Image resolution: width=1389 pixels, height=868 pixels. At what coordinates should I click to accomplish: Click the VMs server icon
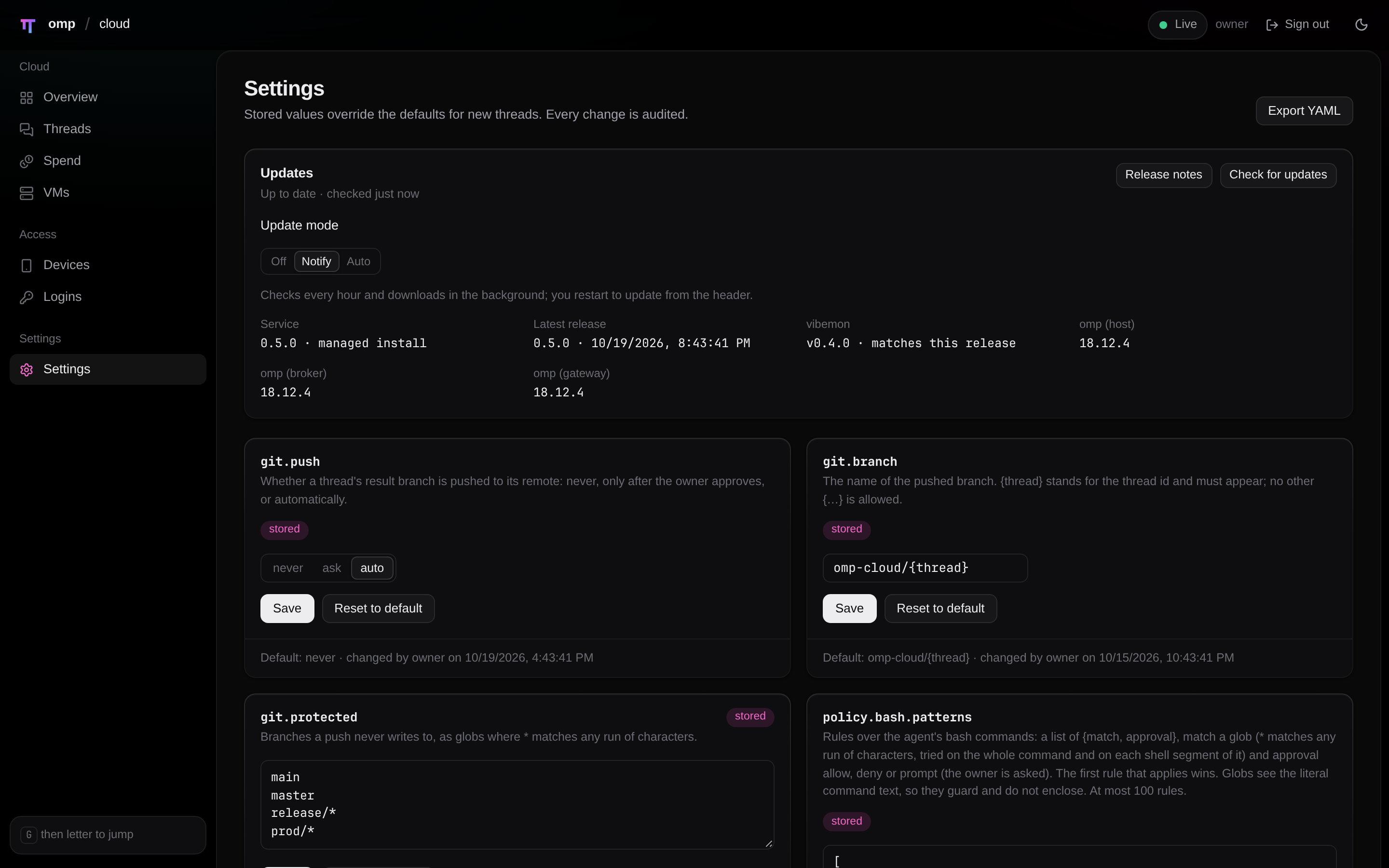click(x=27, y=193)
